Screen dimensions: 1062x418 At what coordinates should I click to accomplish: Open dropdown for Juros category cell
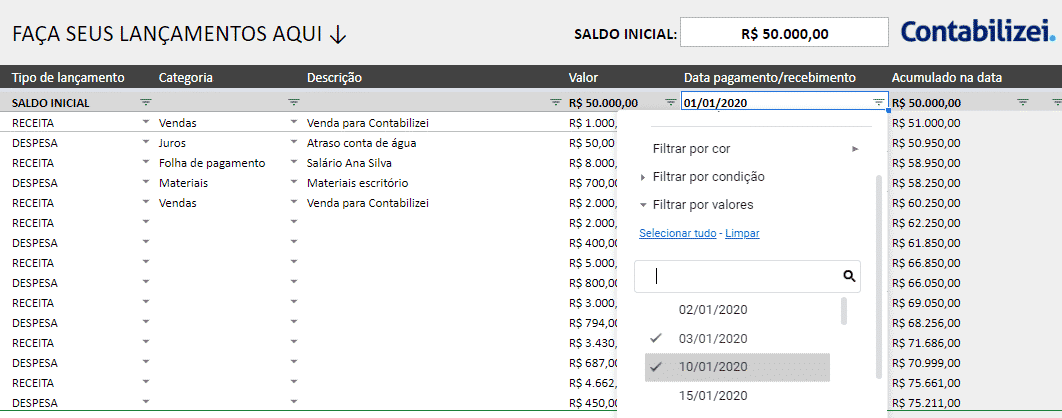tap(293, 142)
